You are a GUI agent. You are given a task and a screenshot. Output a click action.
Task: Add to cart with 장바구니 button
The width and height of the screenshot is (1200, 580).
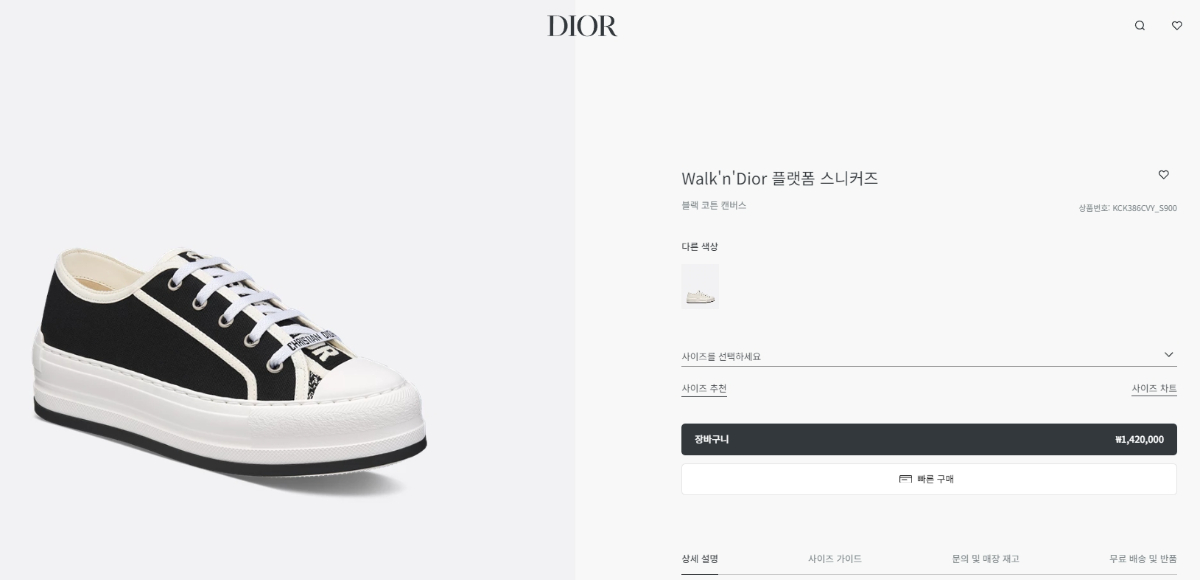pos(929,439)
